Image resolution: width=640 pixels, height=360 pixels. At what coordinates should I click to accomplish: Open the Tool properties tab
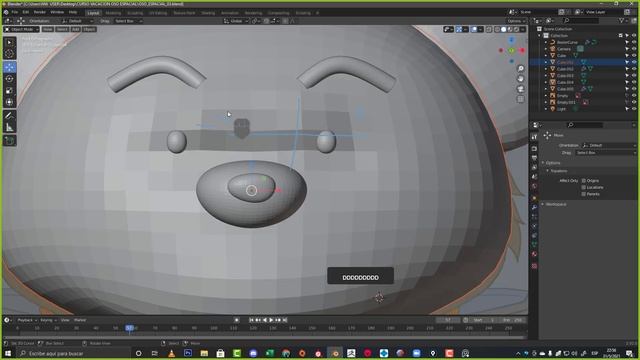(534, 138)
